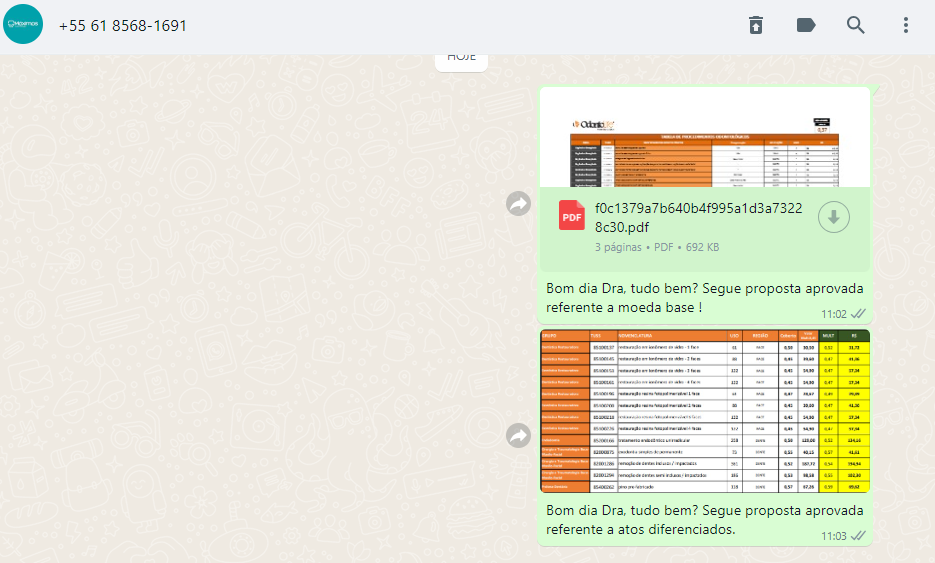935x563 pixels.
Task: Click the read checkmarks beside 11:02
Action: pos(857,314)
